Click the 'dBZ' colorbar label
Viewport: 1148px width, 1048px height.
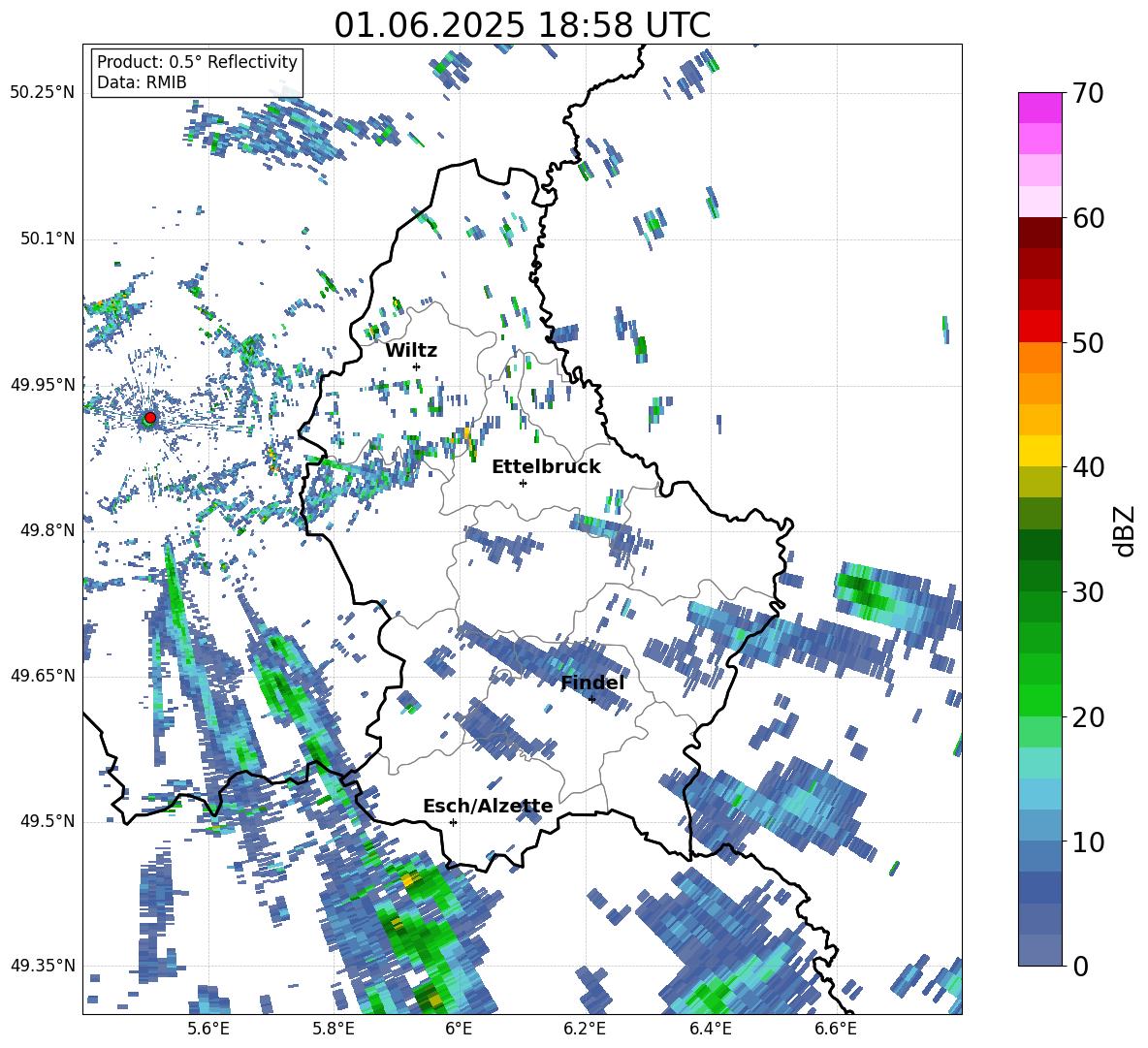coord(1124,530)
